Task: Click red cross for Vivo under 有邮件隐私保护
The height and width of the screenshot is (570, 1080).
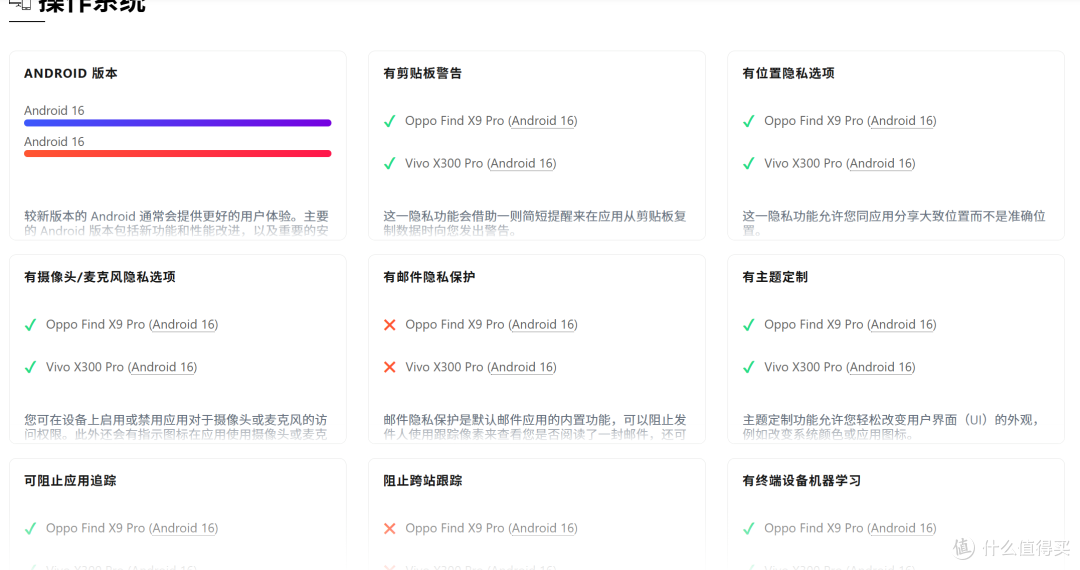Action: coord(390,367)
